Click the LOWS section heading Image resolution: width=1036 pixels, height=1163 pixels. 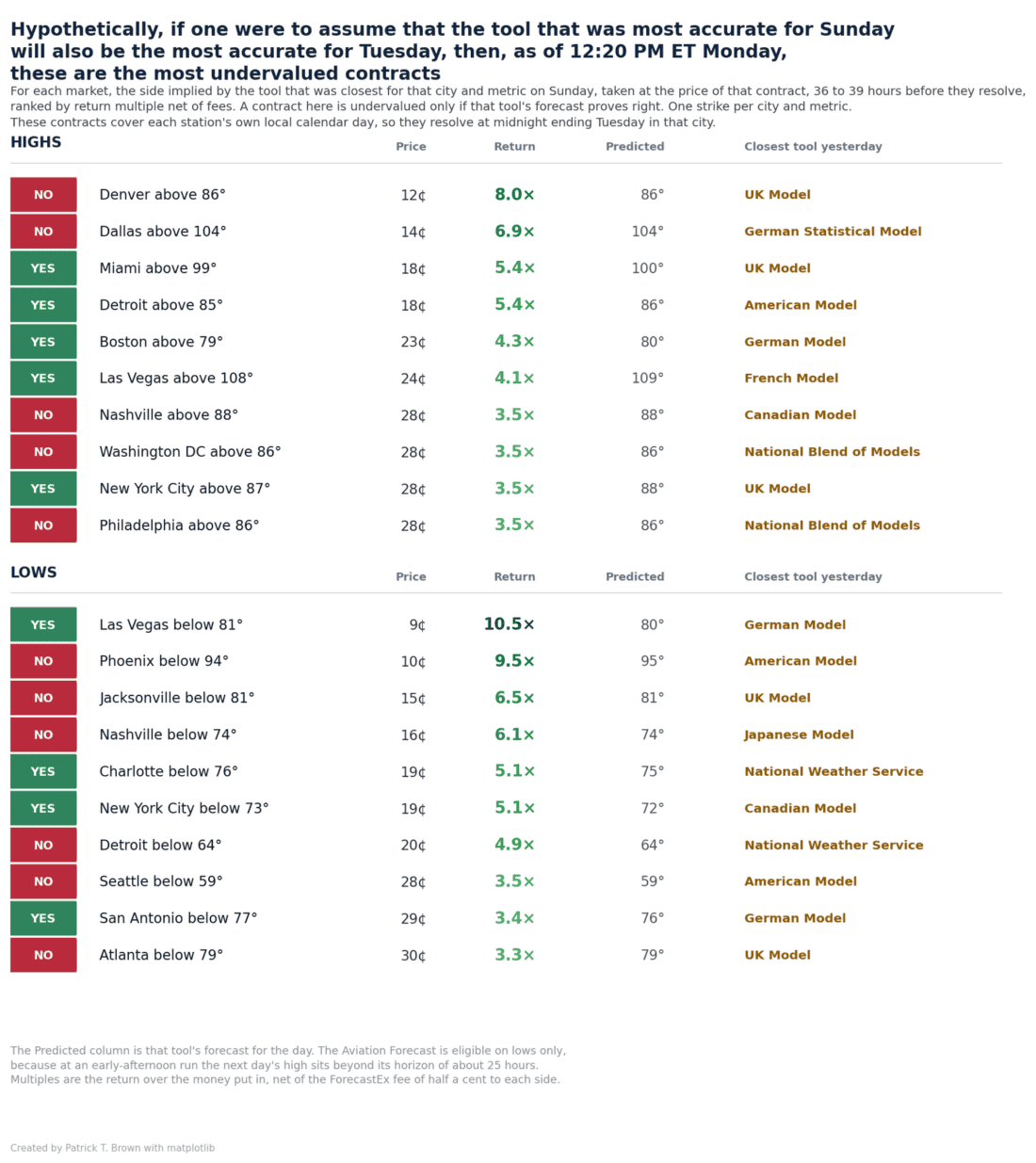pos(34,573)
